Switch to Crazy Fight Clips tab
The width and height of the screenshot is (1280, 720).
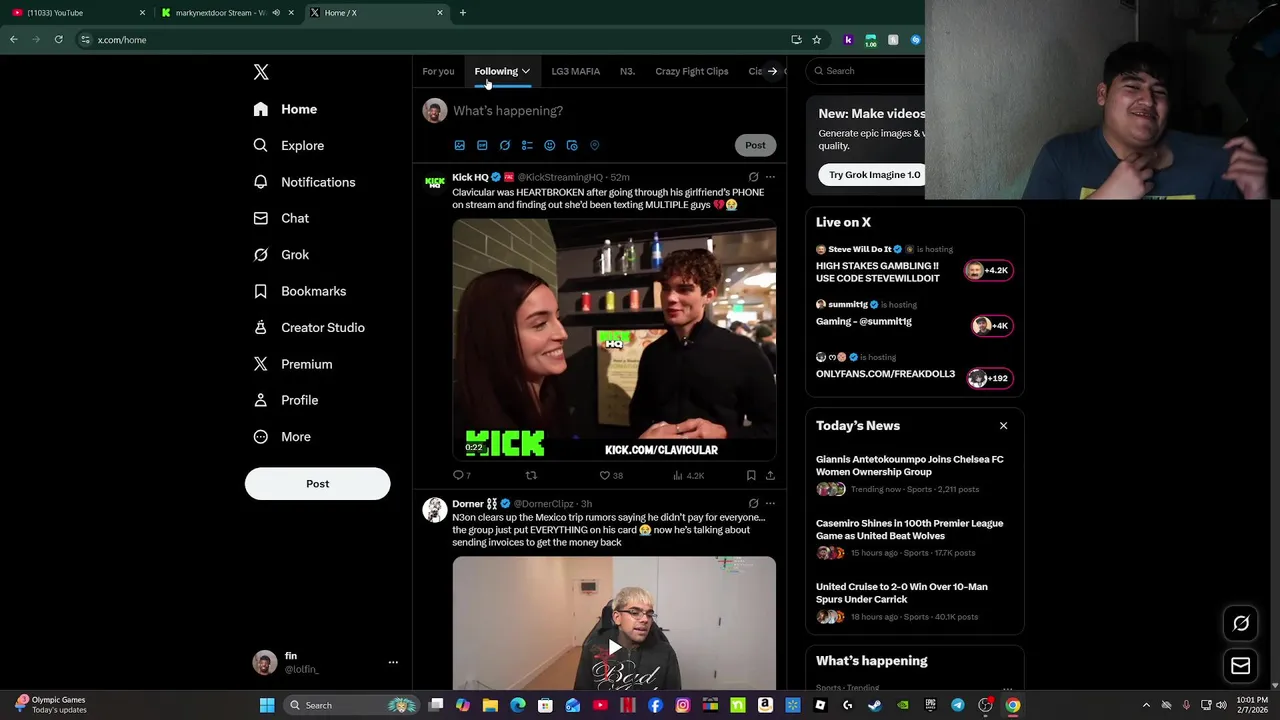tap(692, 71)
